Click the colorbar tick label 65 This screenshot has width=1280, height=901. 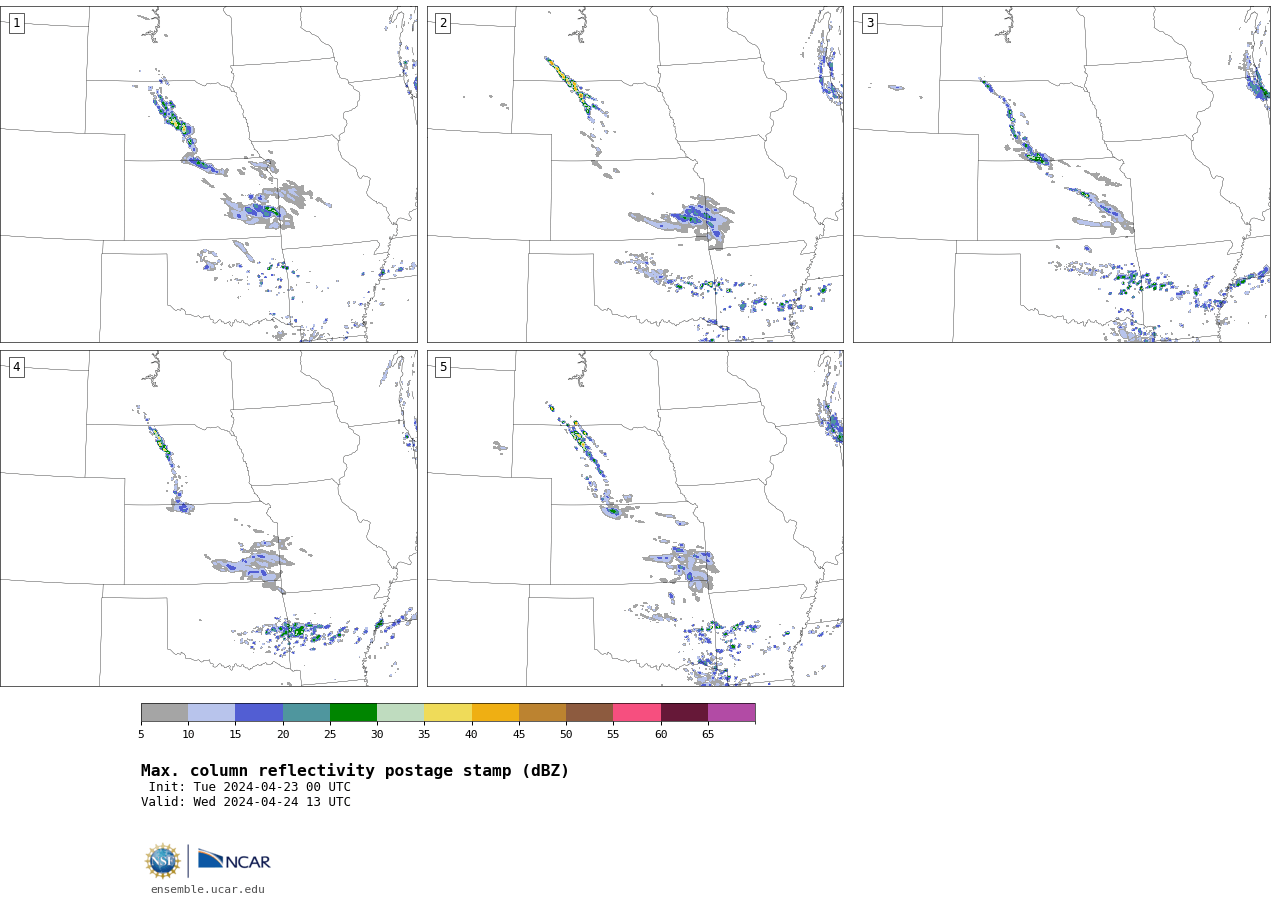(x=708, y=734)
